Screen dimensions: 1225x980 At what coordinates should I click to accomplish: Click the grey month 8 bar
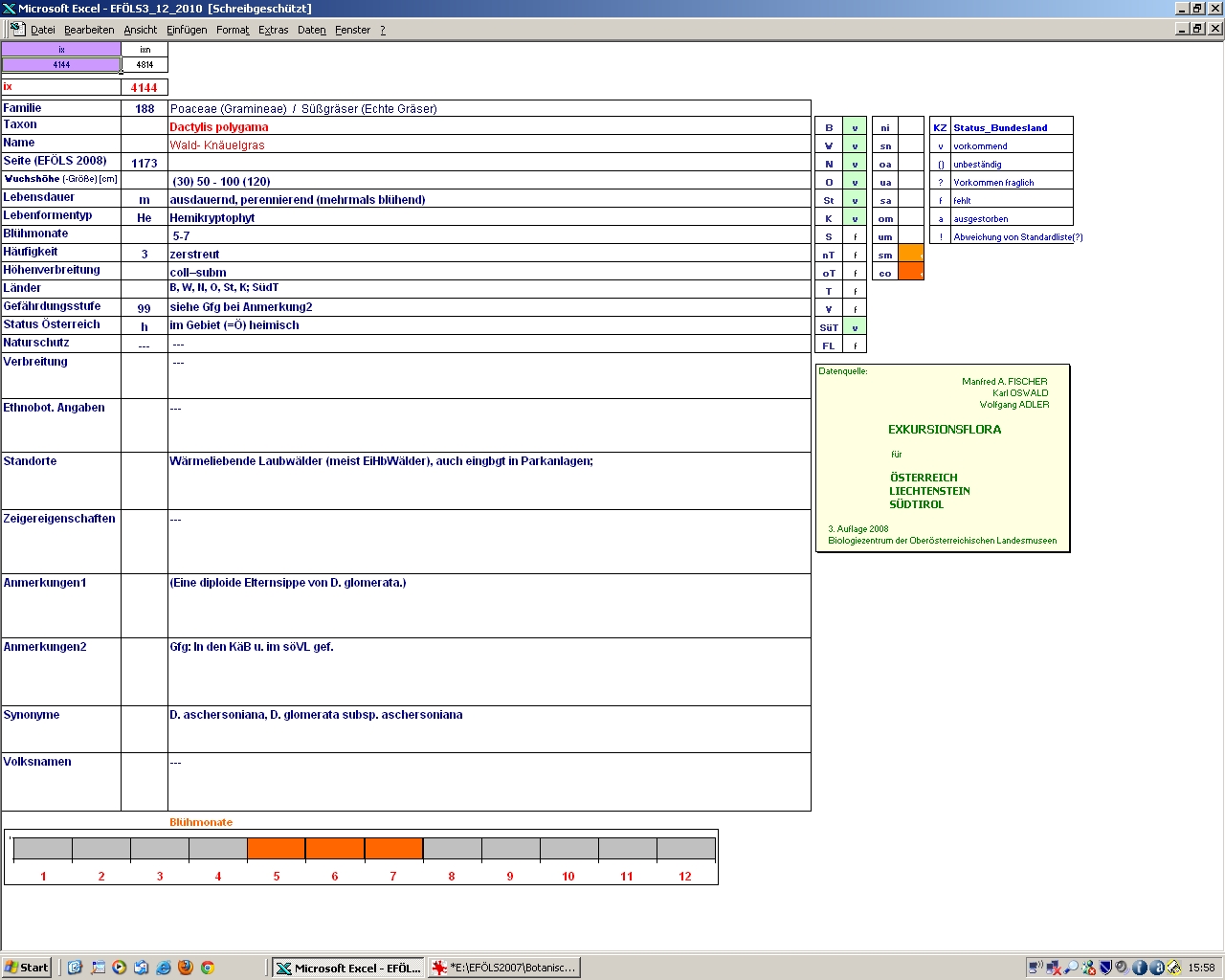click(x=452, y=849)
